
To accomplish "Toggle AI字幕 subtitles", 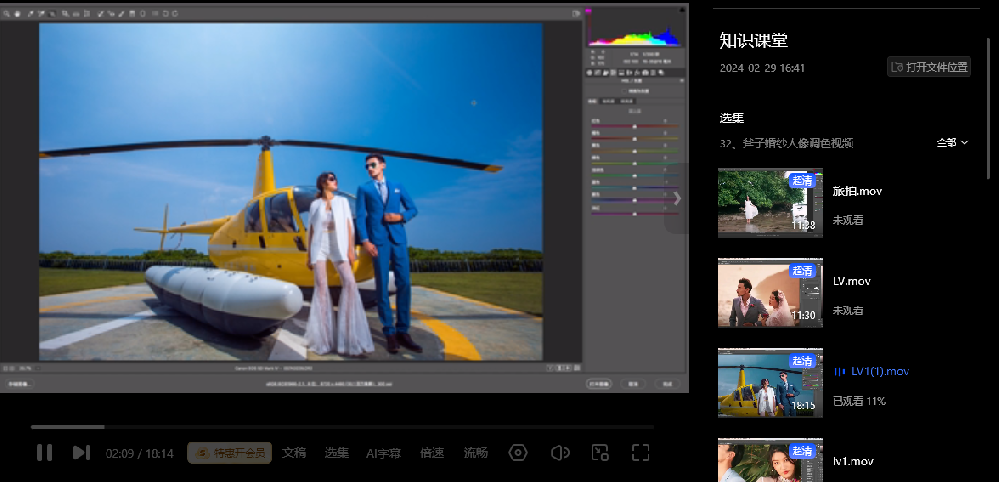I will [x=383, y=453].
